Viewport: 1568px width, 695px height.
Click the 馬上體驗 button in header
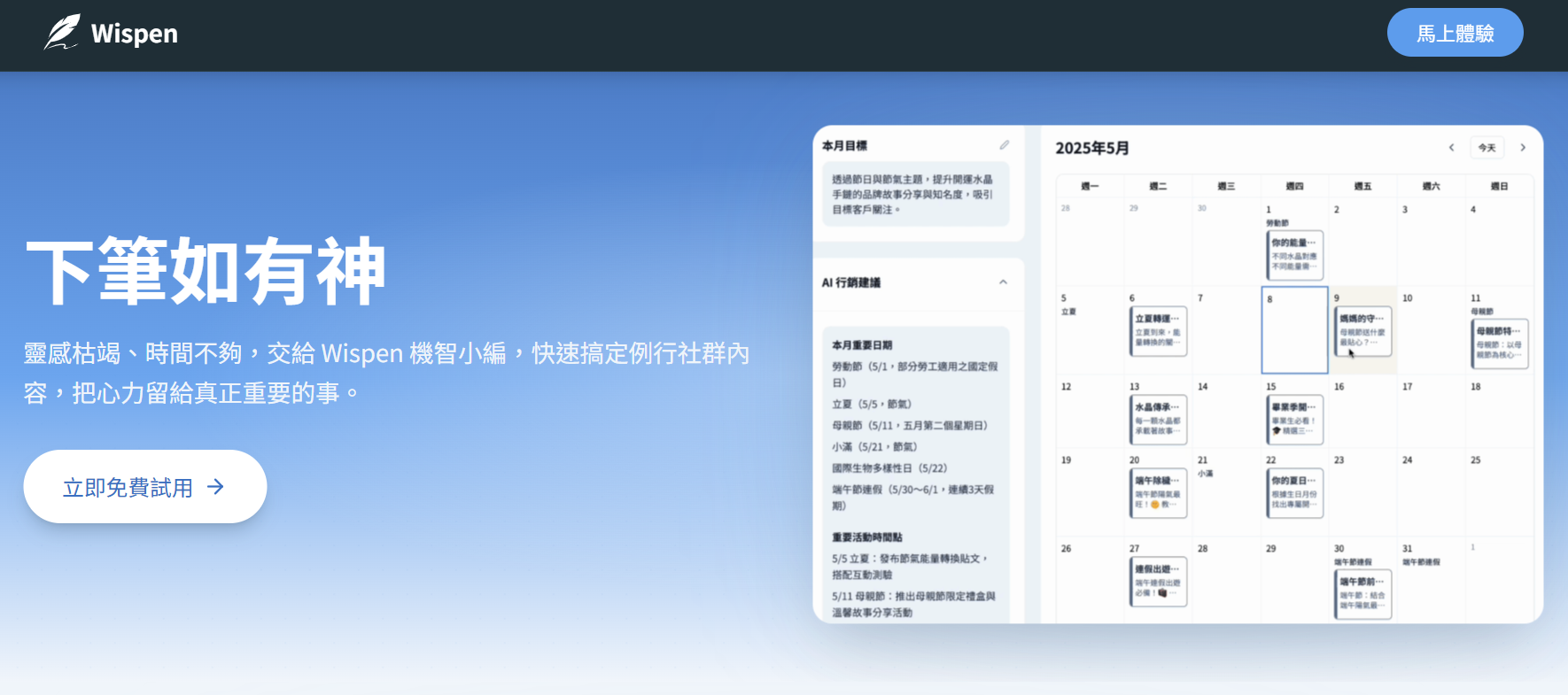[1455, 33]
